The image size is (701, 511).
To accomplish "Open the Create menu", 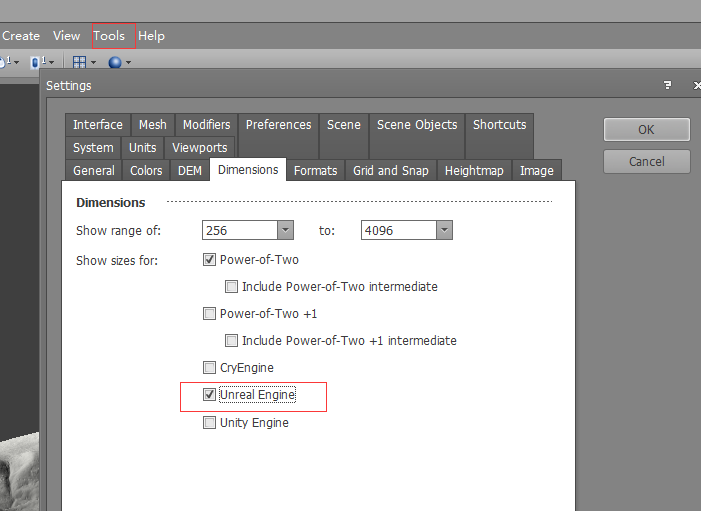I will [x=21, y=36].
